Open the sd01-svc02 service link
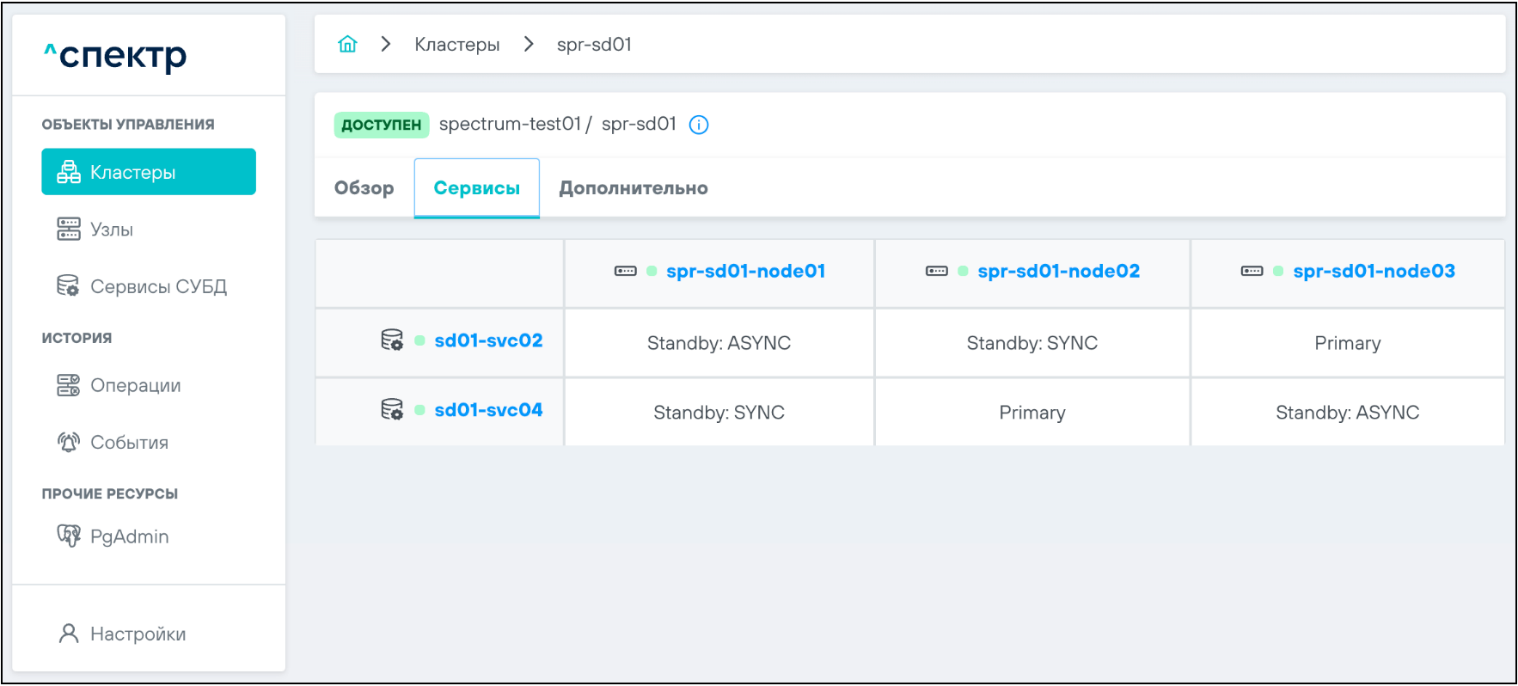Screen dimensions: 1518x686 [x=488, y=341]
